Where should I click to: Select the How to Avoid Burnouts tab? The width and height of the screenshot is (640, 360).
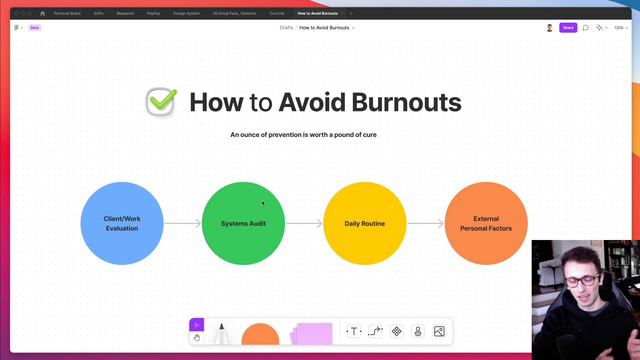coord(318,13)
